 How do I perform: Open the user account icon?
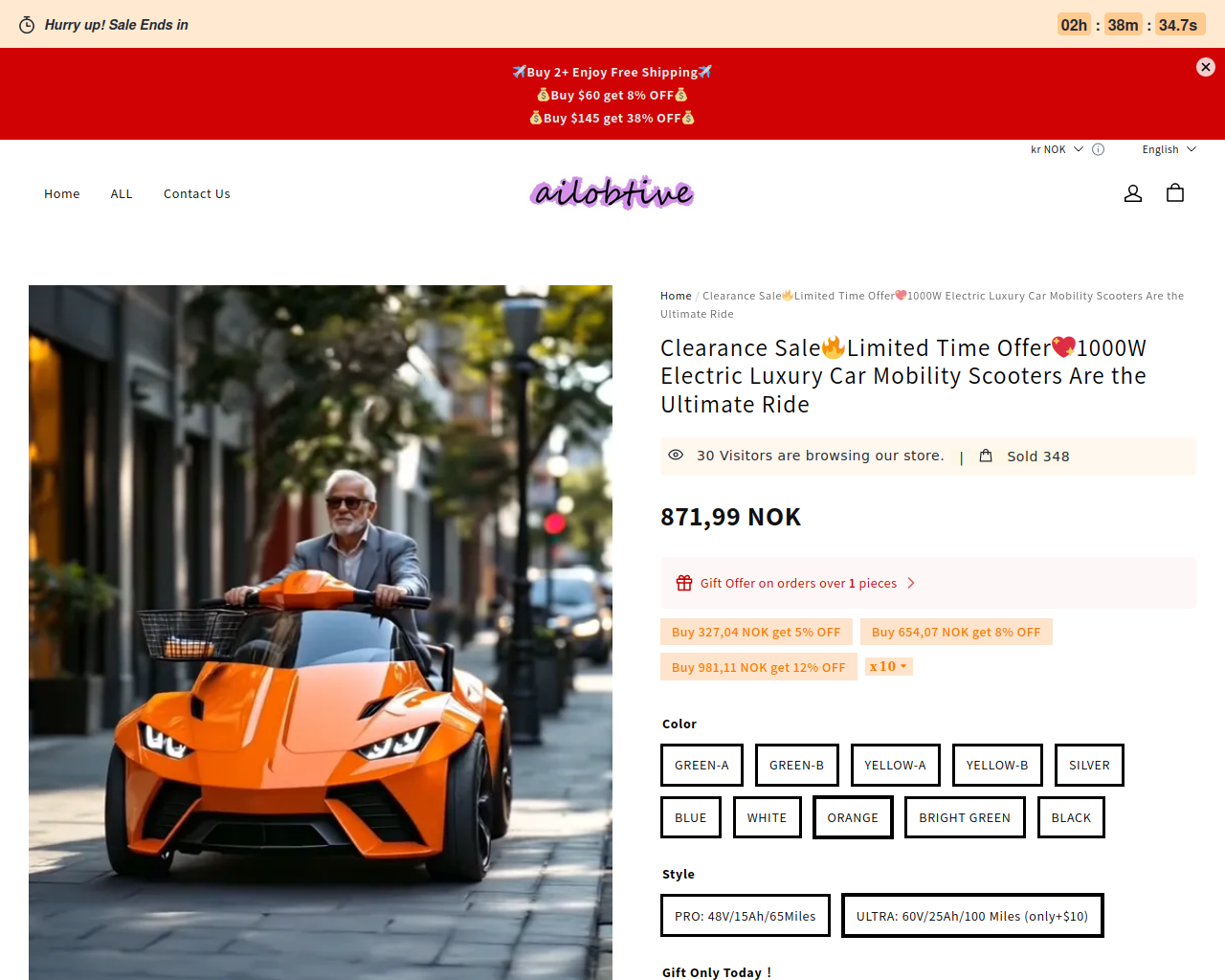tap(1133, 193)
